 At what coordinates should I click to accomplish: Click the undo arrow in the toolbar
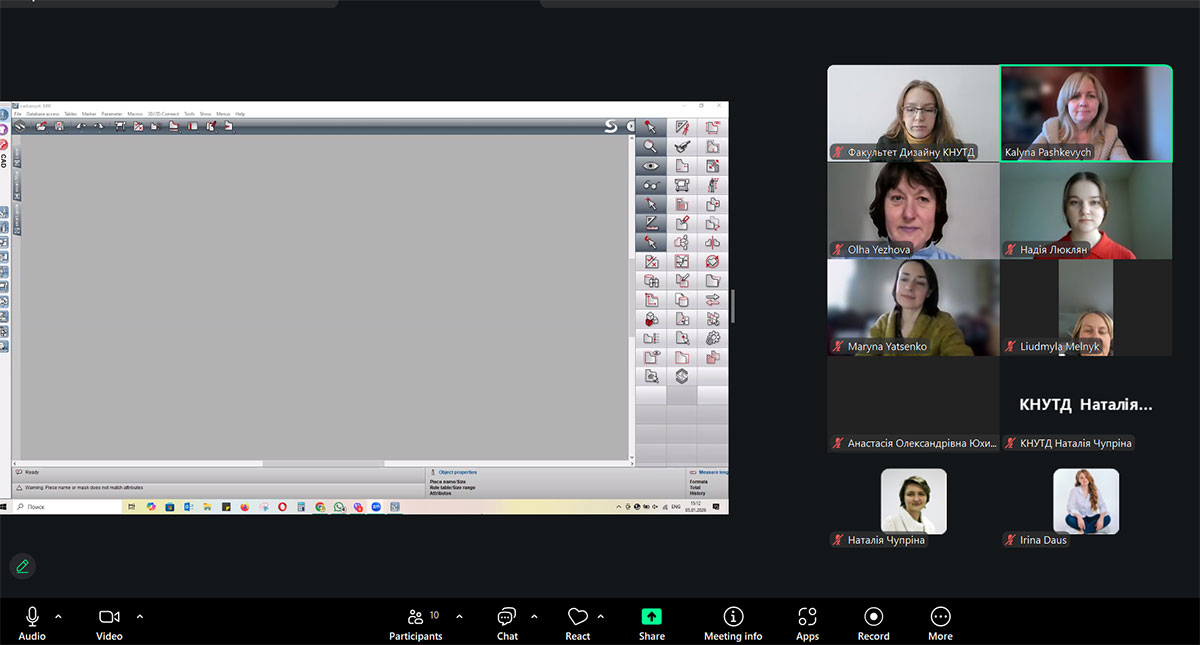[x=81, y=126]
